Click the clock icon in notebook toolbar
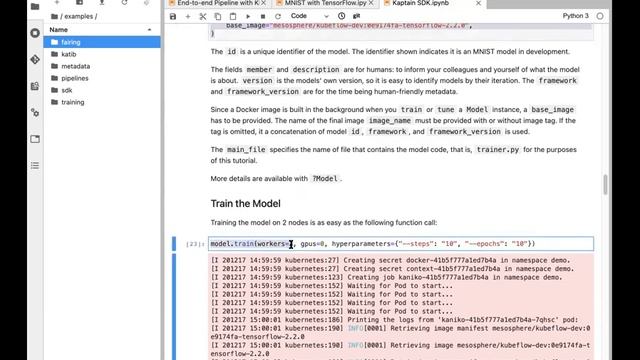This screenshot has height=360, width=640. [342, 16]
